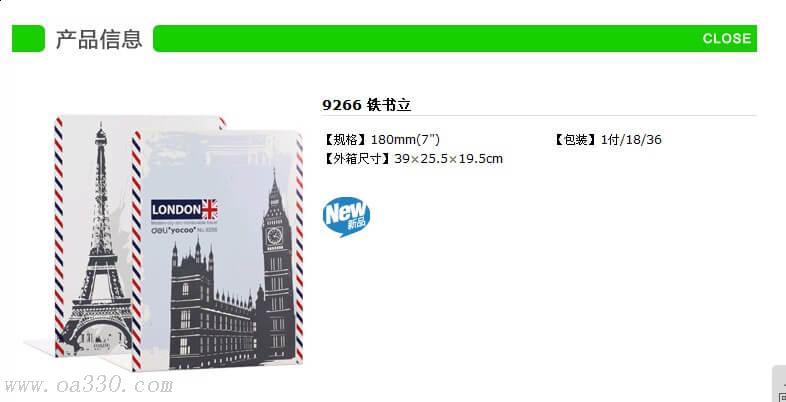The image size is (786, 402).
Task: Click the www.oa330.com watermark link
Action: point(88,385)
